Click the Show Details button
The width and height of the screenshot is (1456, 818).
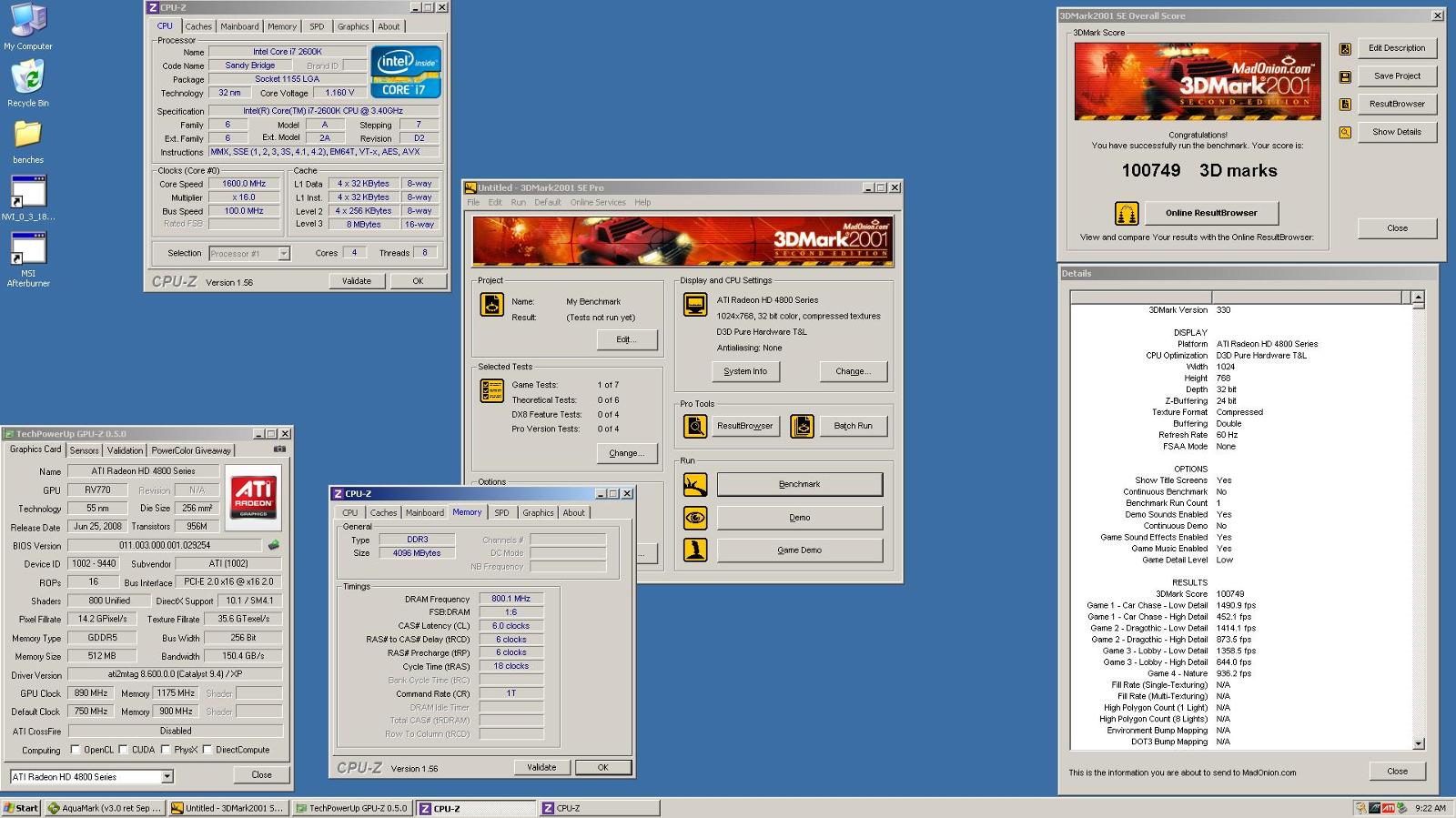tap(1397, 132)
